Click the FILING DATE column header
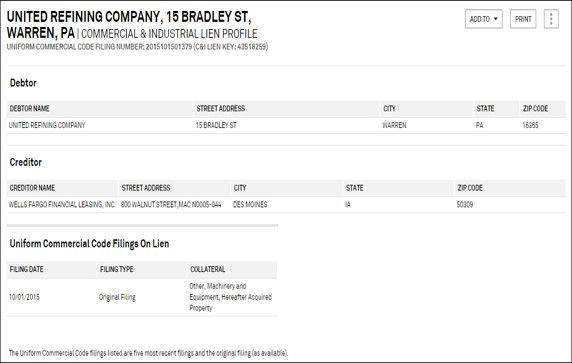Screen dimensions: 572x363 26,269
